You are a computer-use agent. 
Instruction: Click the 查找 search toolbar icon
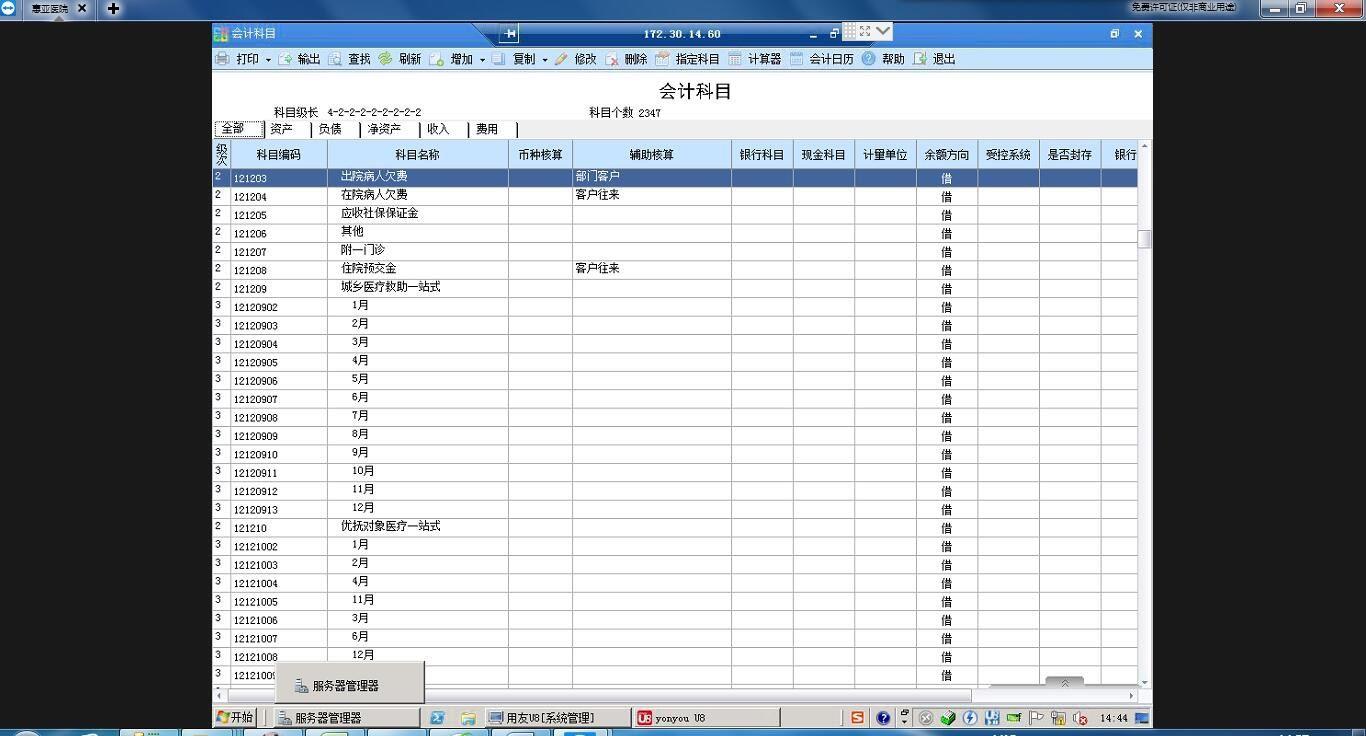pos(335,59)
